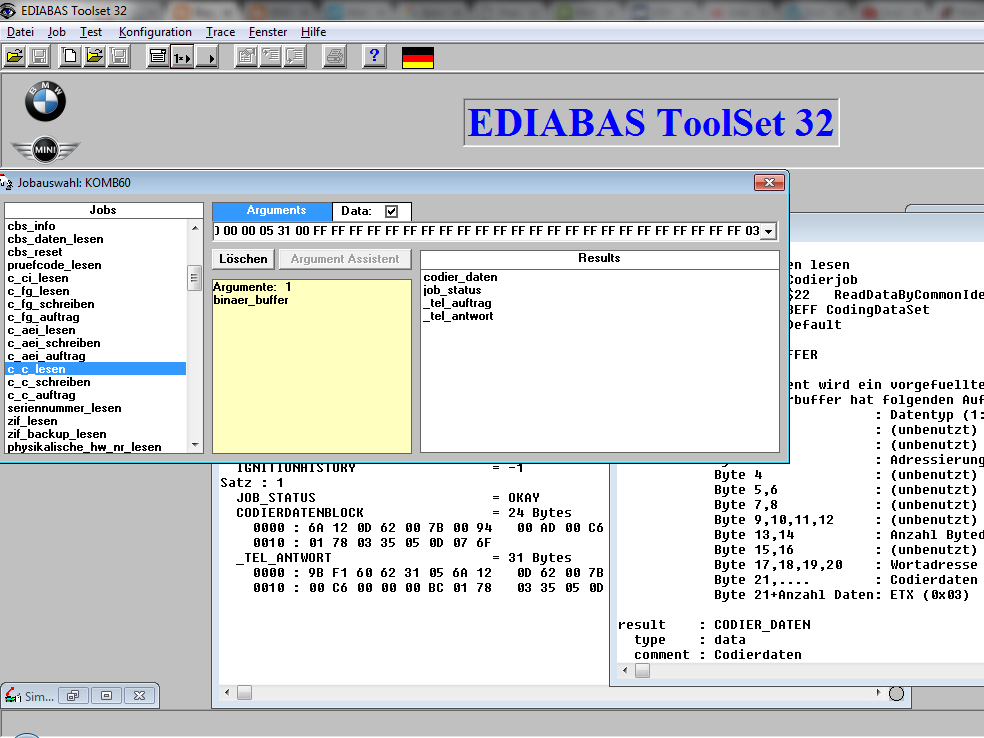
Task: Select result codier_daten
Action: click(x=460, y=277)
